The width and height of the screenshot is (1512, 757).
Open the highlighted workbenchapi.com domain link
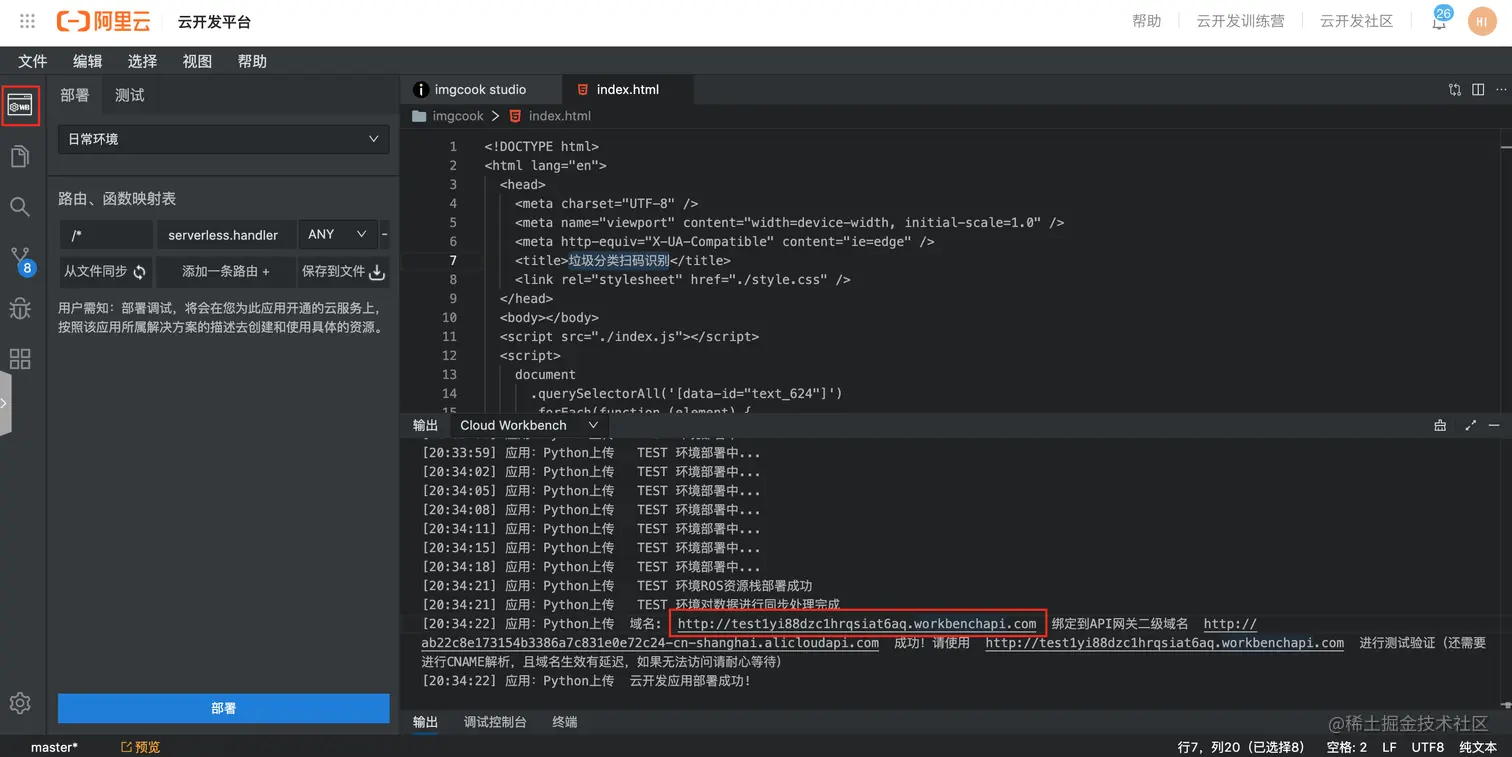(857, 624)
